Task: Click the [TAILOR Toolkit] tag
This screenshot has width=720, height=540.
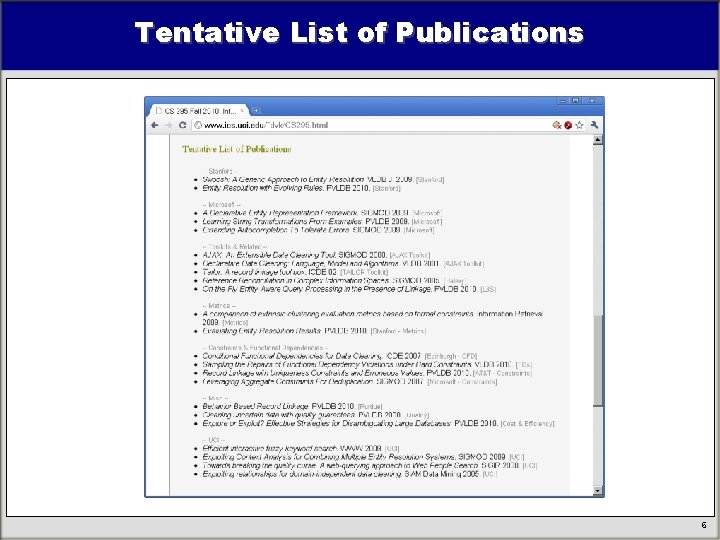Action: pos(364,273)
